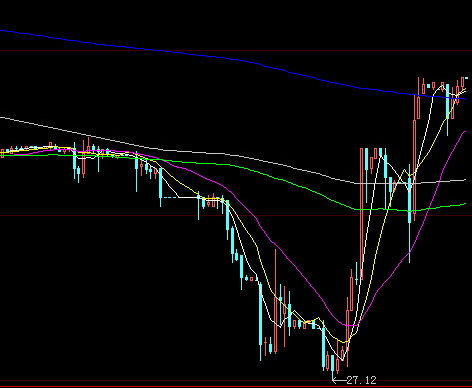The image size is (472, 388).
Task: Select the last small cyan candle at far right
Action: tap(466, 78)
